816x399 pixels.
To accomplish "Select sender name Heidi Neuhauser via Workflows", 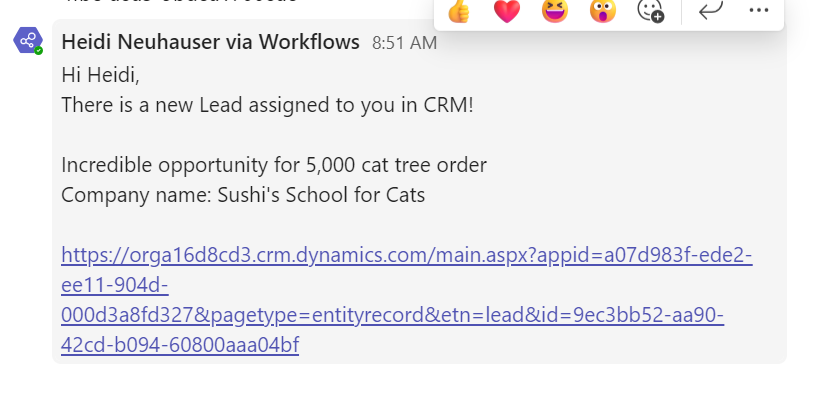I will click(210, 42).
